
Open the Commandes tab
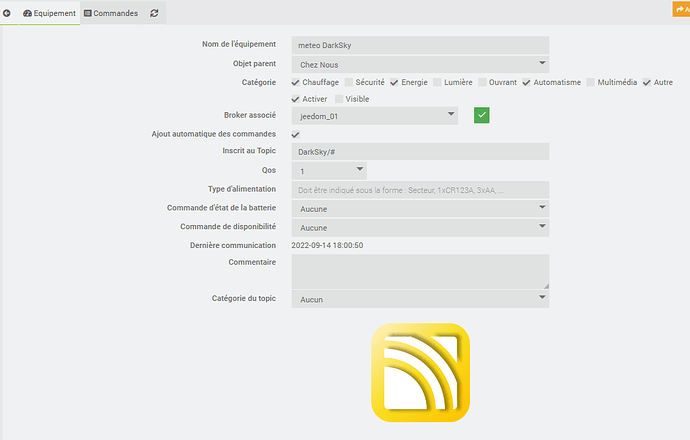point(110,13)
